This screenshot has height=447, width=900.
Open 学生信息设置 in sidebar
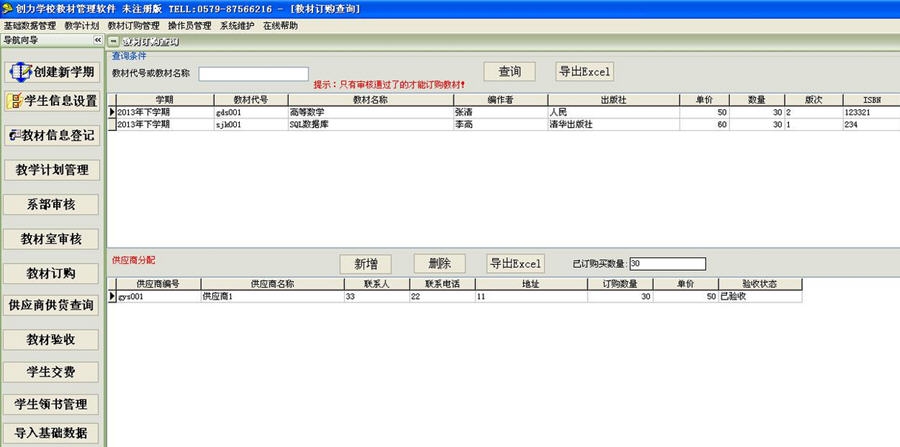coord(52,101)
